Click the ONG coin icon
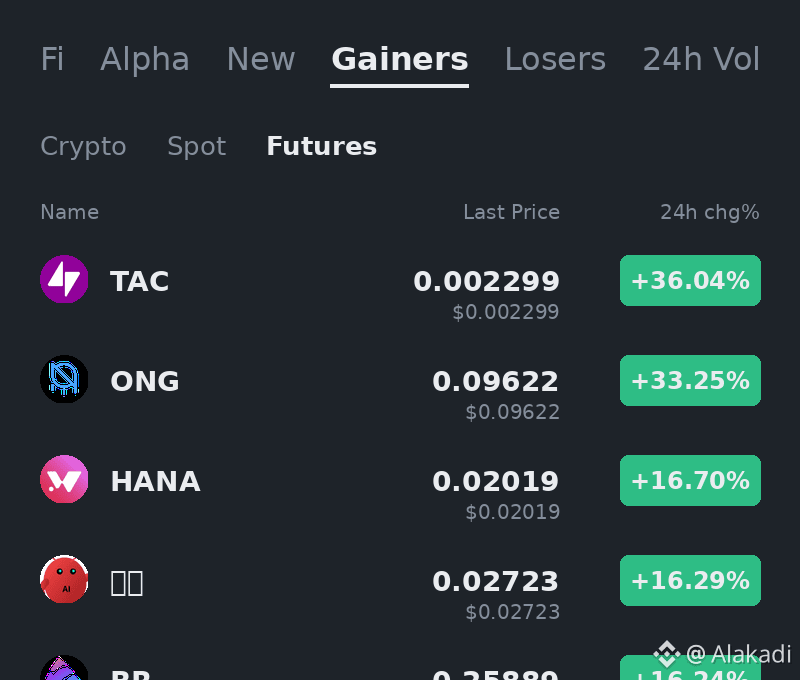This screenshot has width=800, height=680. tap(64, 379)
